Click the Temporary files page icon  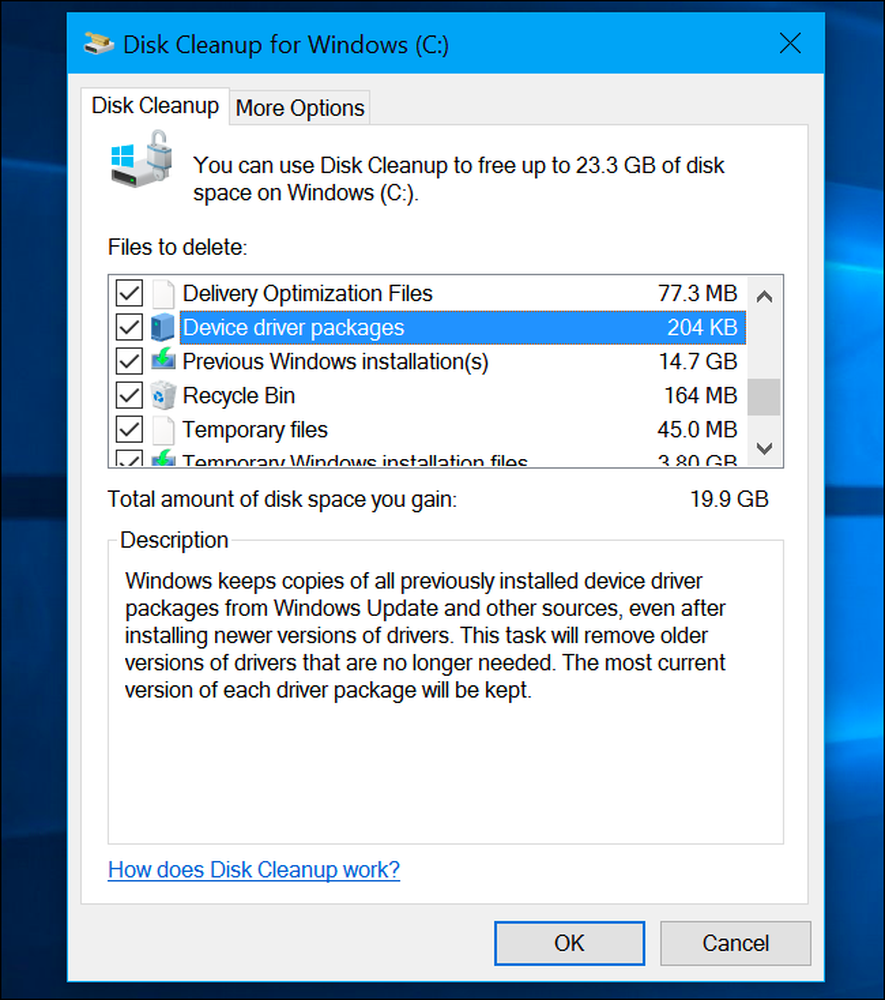[x=163, y=430]
